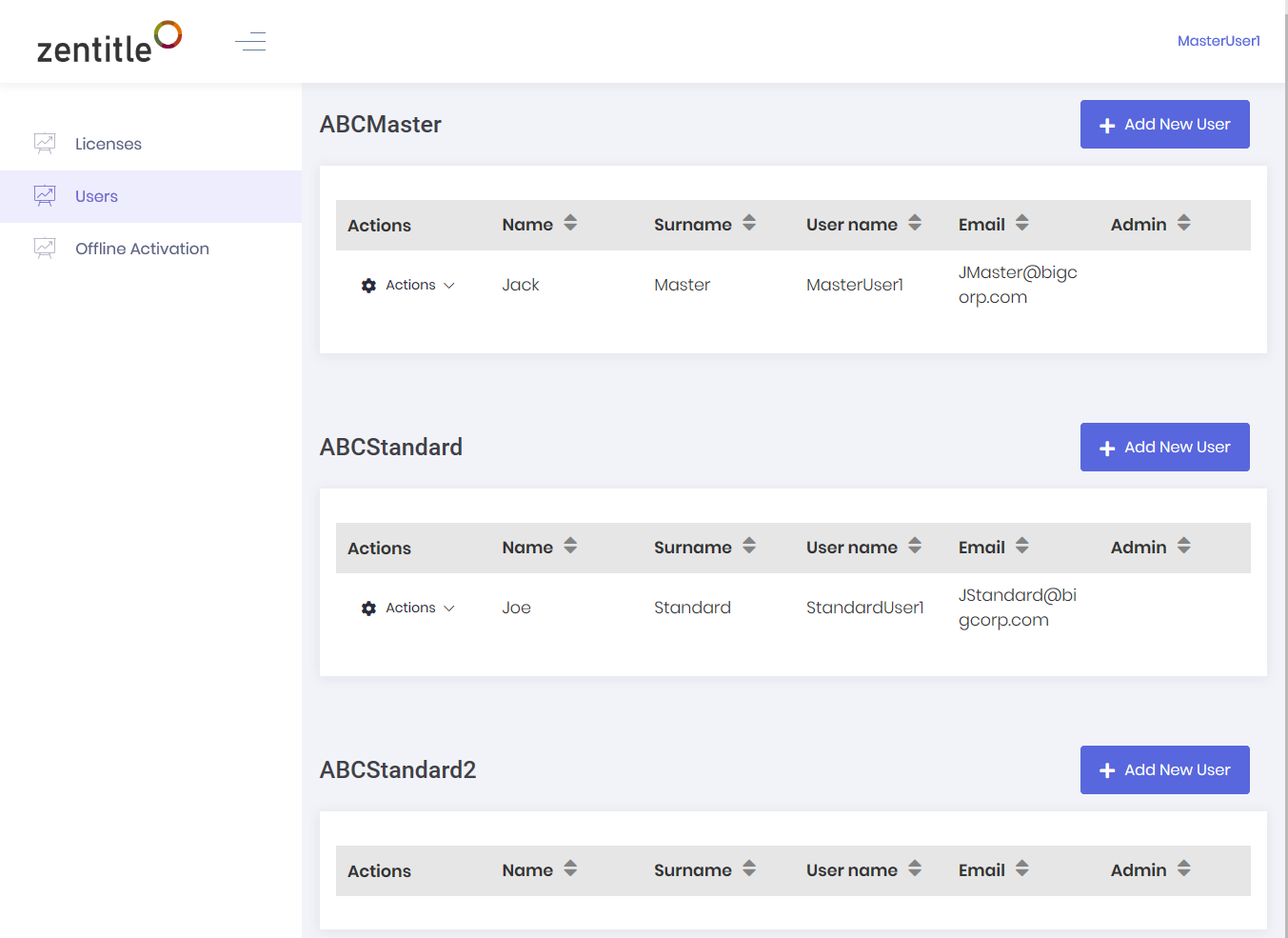Select the Licenses chart icon in sidebar
Screen dimensions: 1288x938
point(45,141)
